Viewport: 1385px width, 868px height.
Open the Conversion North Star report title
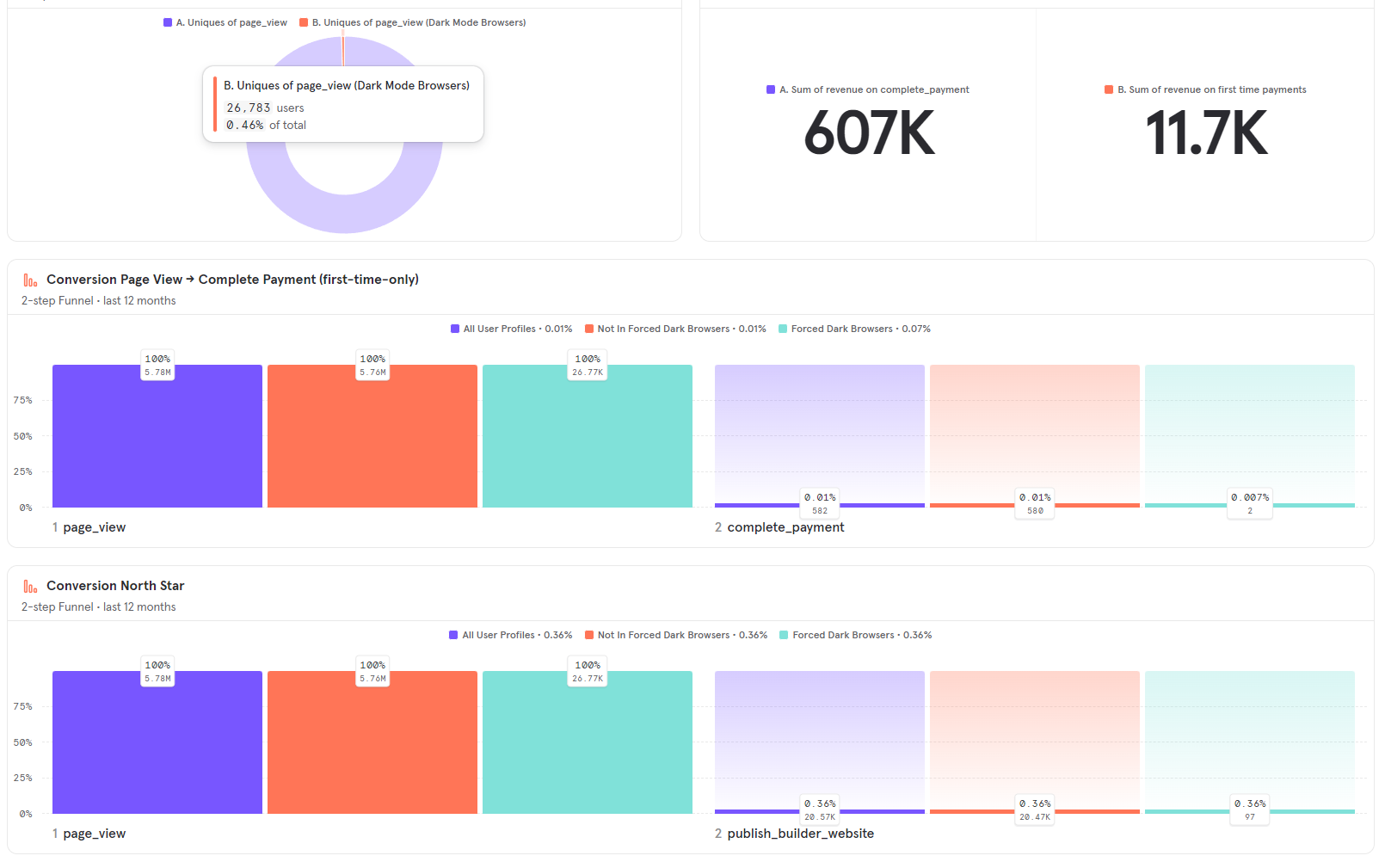coord(115,586)
